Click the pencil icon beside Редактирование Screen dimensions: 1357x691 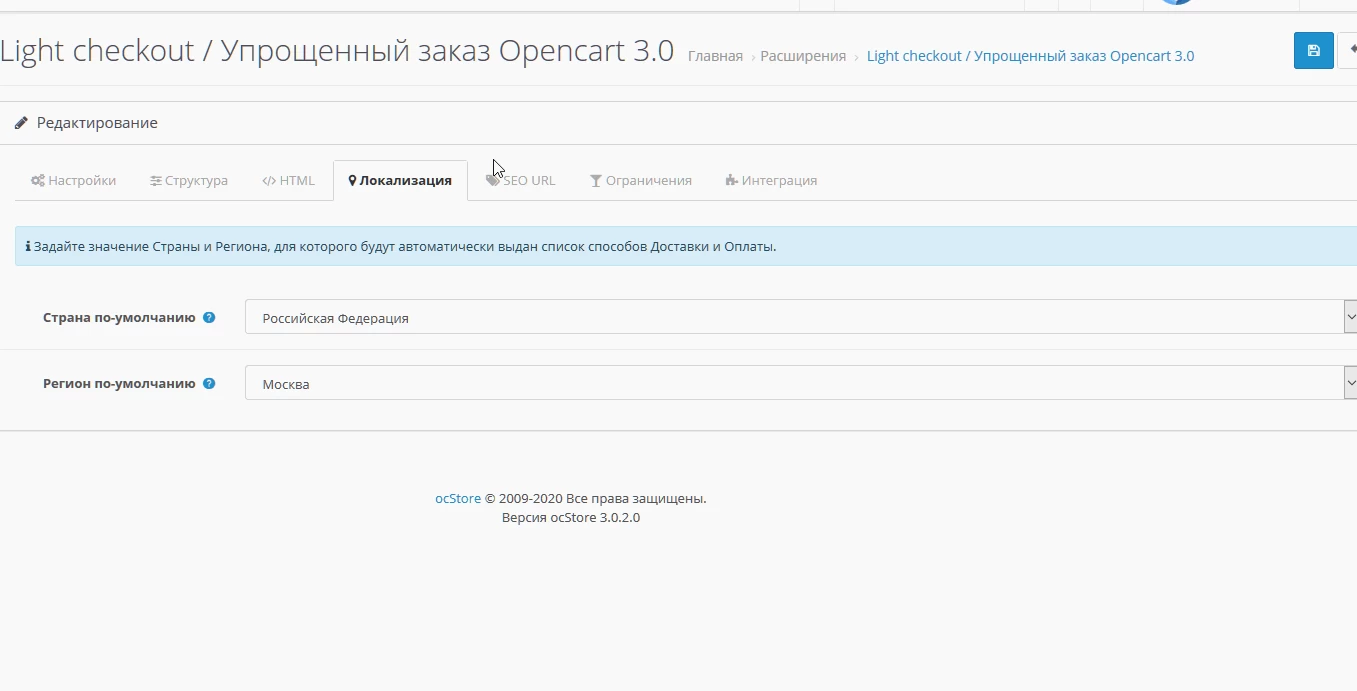click(21, 123)
